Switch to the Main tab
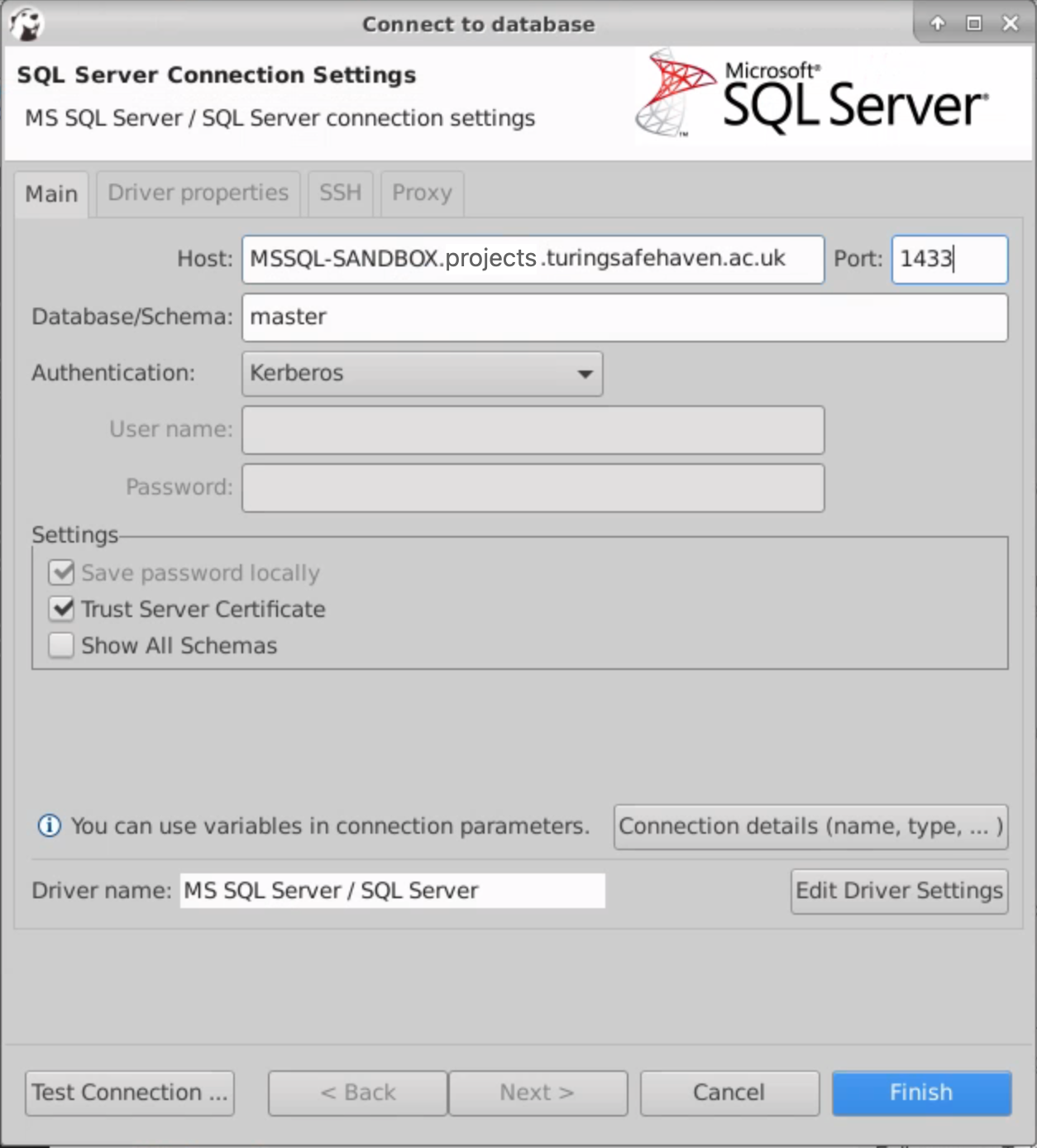 [51, 194]
